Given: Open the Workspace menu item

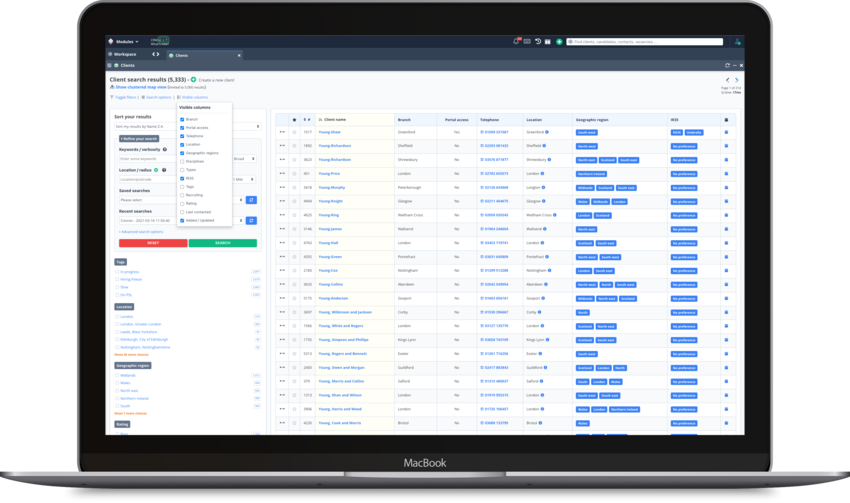Looking at the screenshot, I should [123, 54].
